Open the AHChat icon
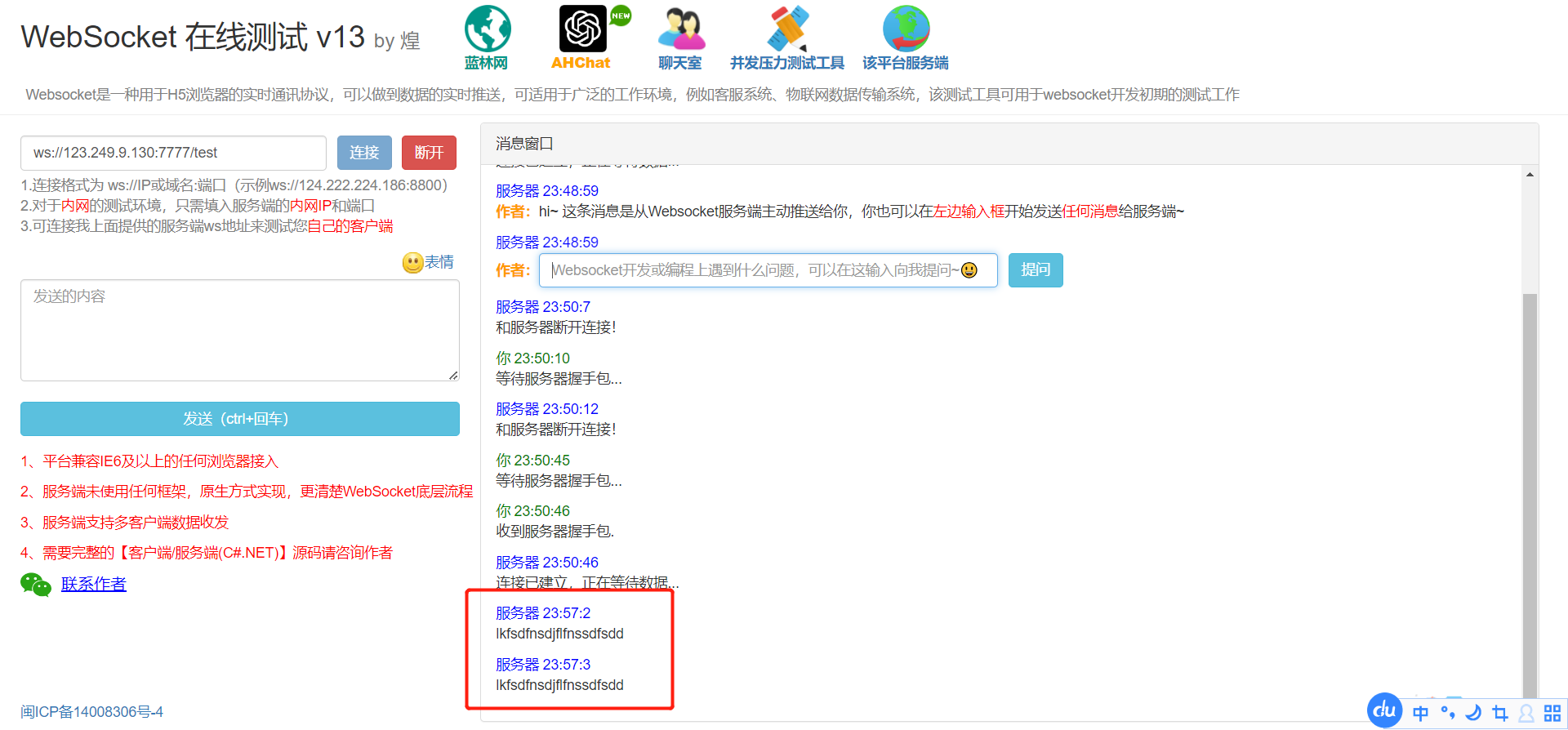The height and width of the screenshot is (730, 1568). click(582, 29)
